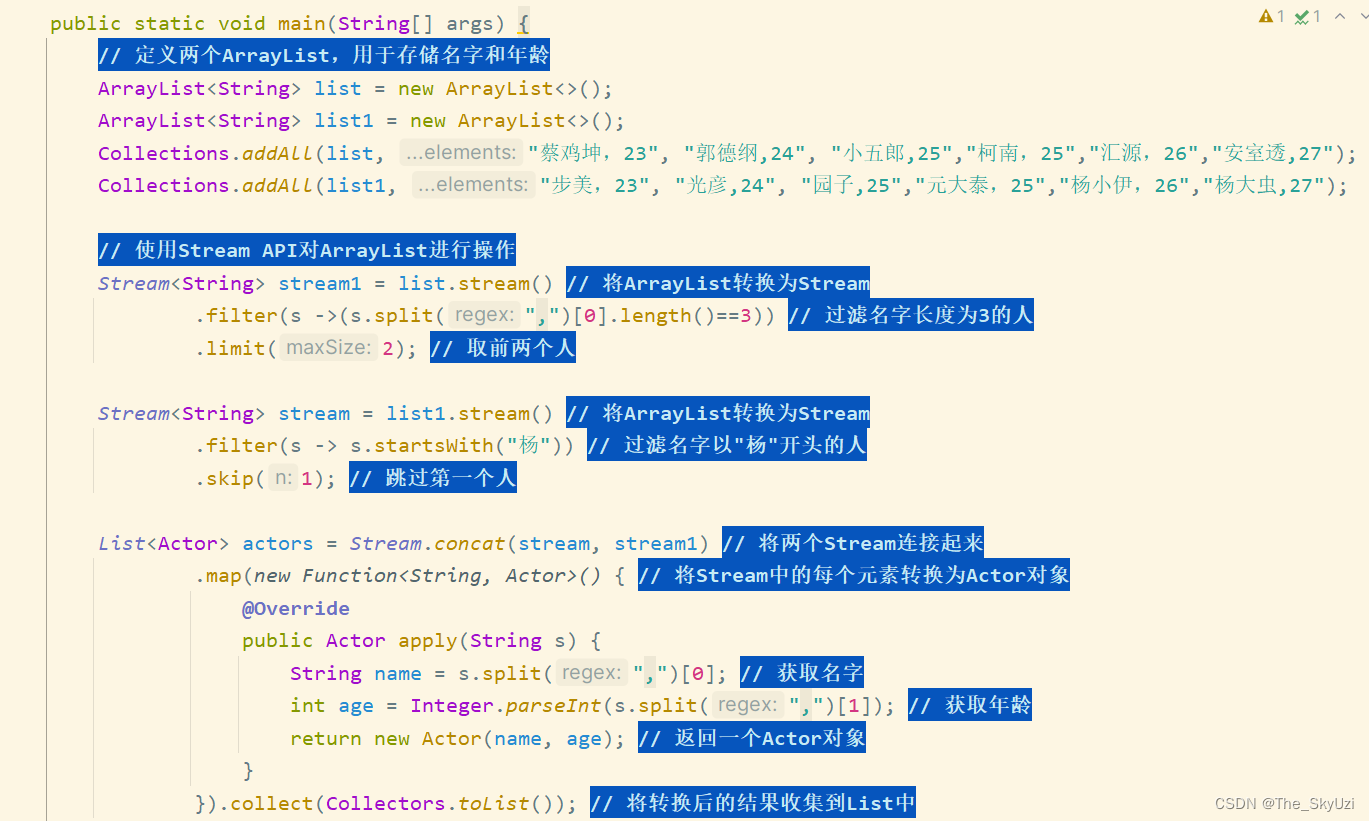Select the actors variable declaration
Image resolution: width=1369 pixels, height=821 pixels.
click(x=277, y=543)
